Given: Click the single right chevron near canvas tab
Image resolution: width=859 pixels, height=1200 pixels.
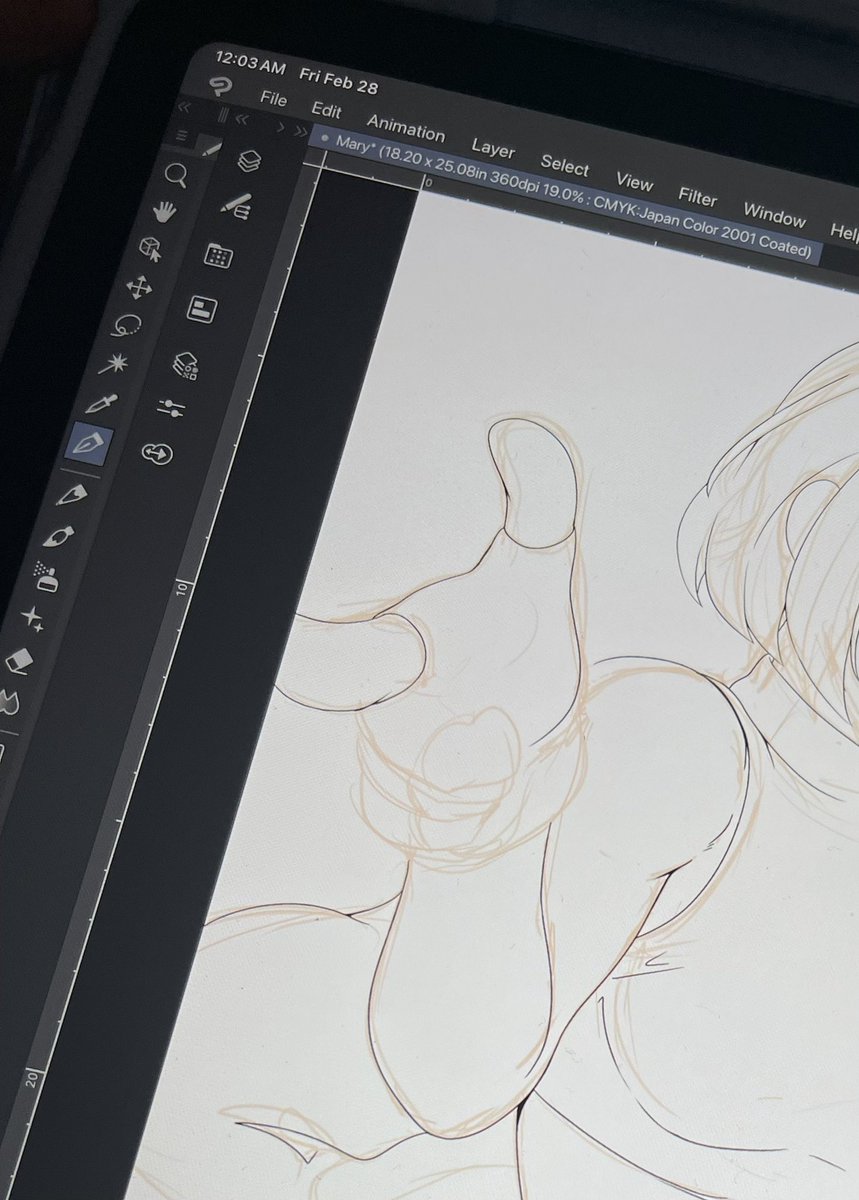Looking at the screenshot, I should pos(281,129).
